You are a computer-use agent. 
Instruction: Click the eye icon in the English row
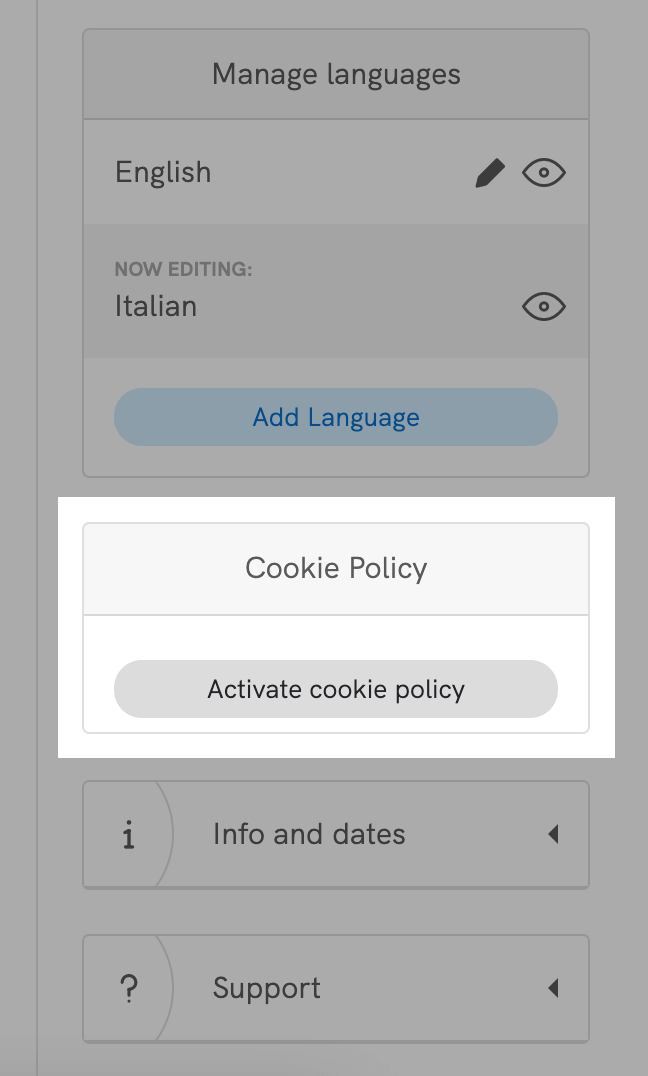[x=543, y=172]
